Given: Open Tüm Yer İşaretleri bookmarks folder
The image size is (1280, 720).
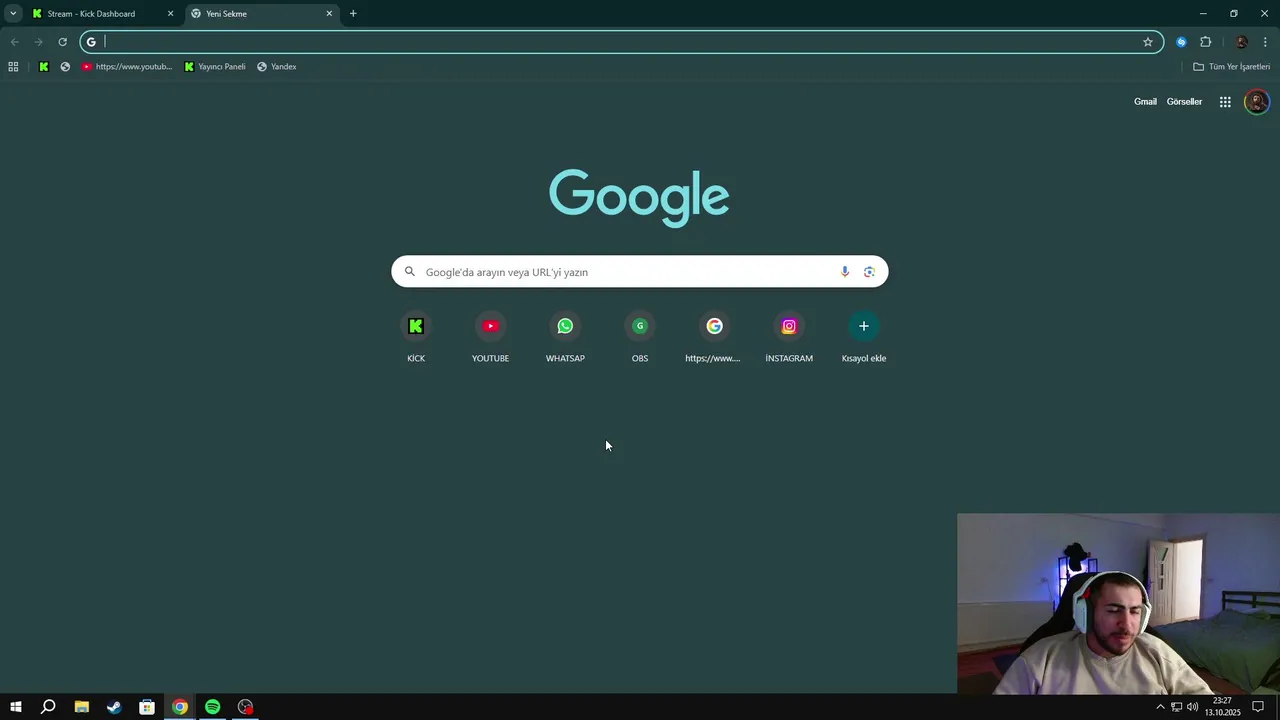Looking at the screenshot, I should (x=1232, y=67).
